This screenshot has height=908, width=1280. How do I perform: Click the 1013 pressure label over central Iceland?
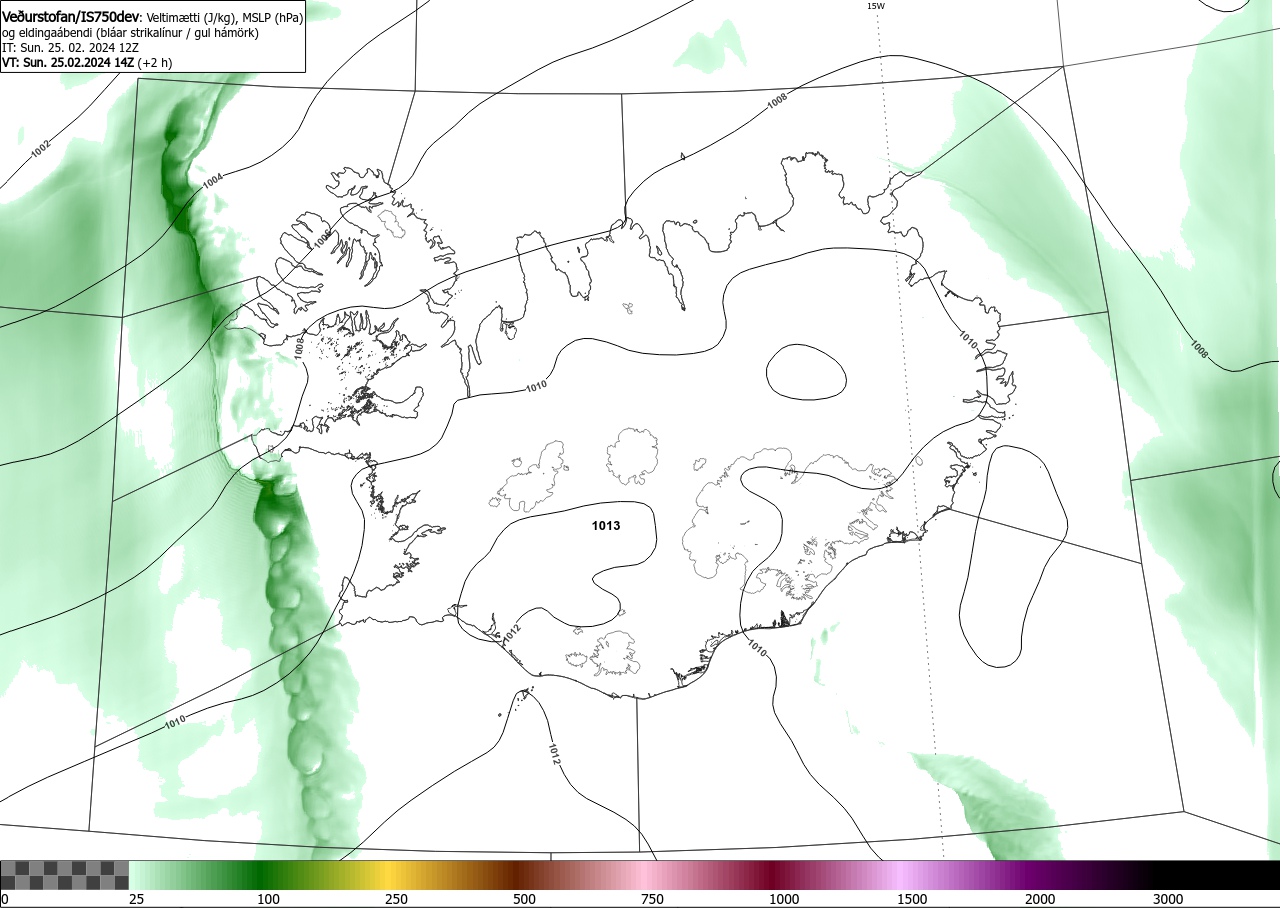click(606, 526)
